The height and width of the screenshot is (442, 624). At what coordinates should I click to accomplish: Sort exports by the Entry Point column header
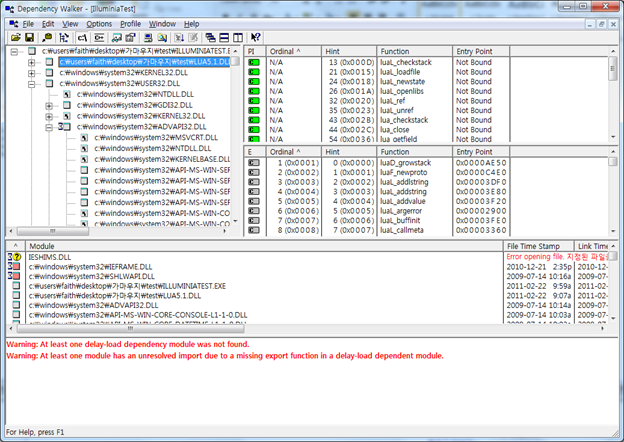pos(481,152)
